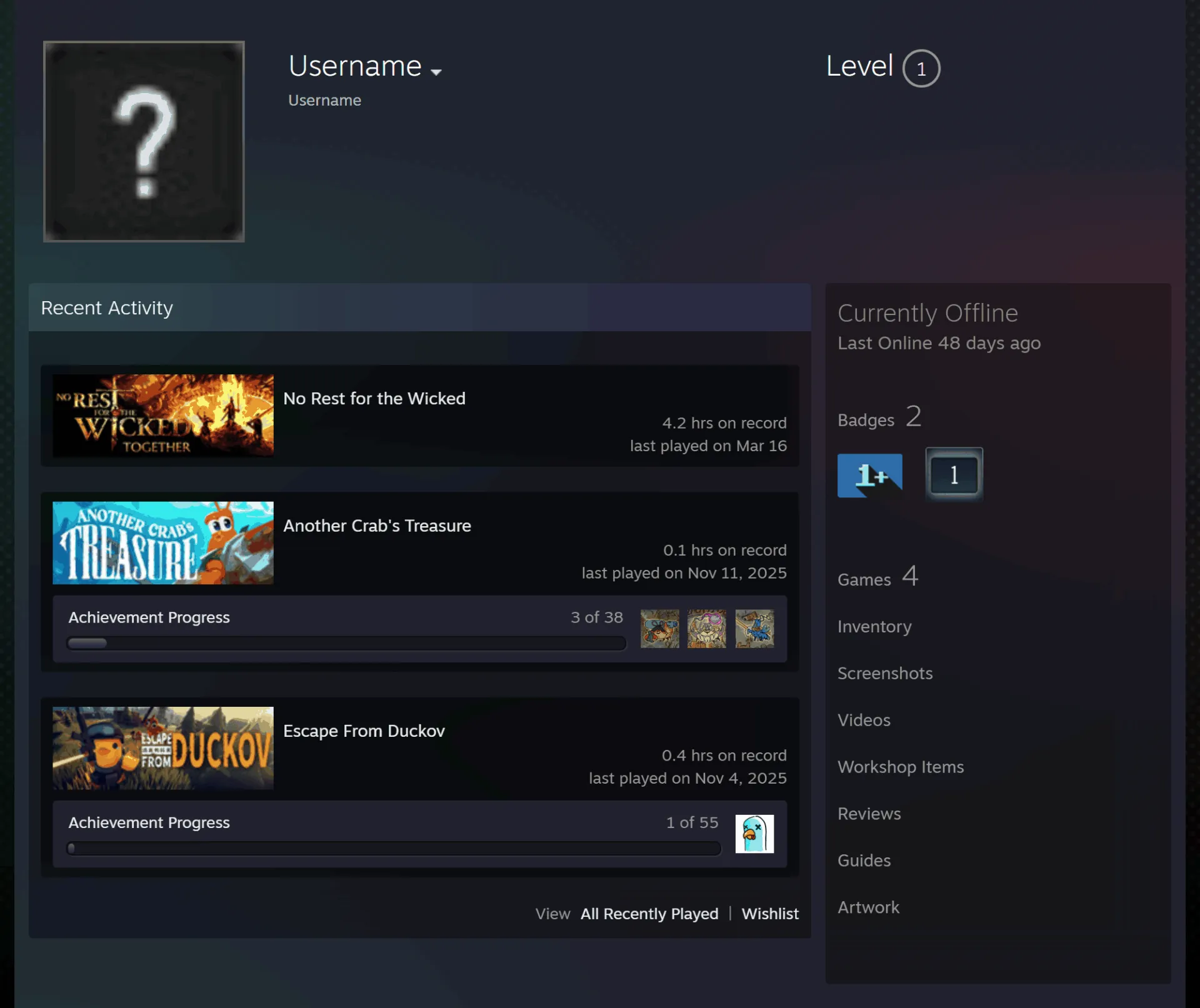The image size is (1200, 1008).
Task: Open Escape From Duckov banner image
Action: (163, 748)
